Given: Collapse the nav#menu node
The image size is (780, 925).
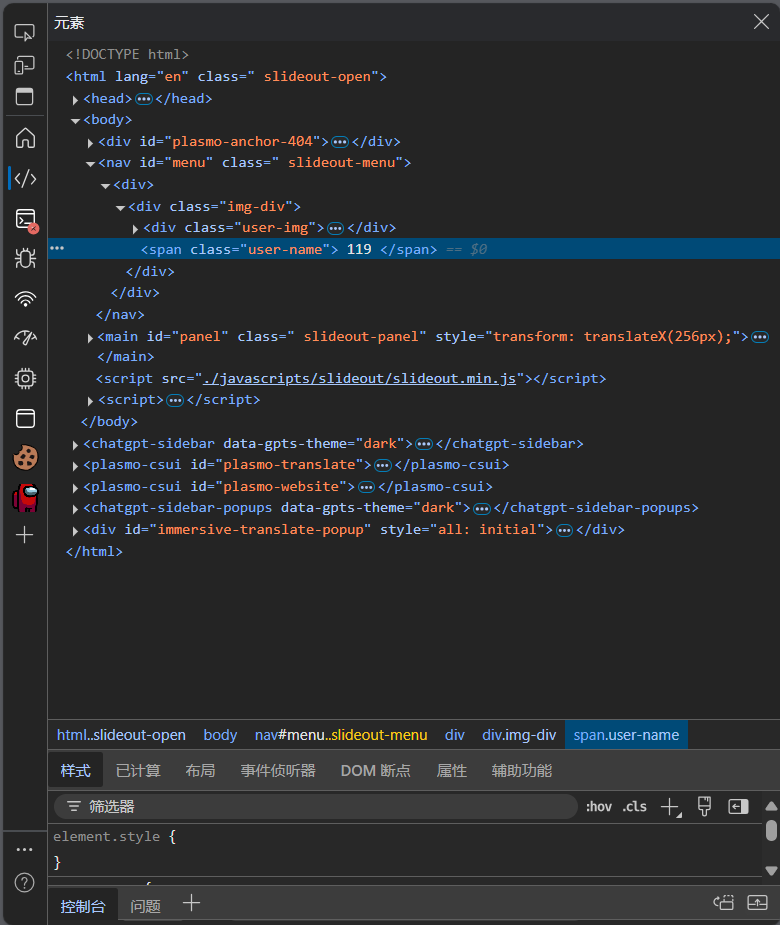Looking at the screenshot, I should (90, 163).
